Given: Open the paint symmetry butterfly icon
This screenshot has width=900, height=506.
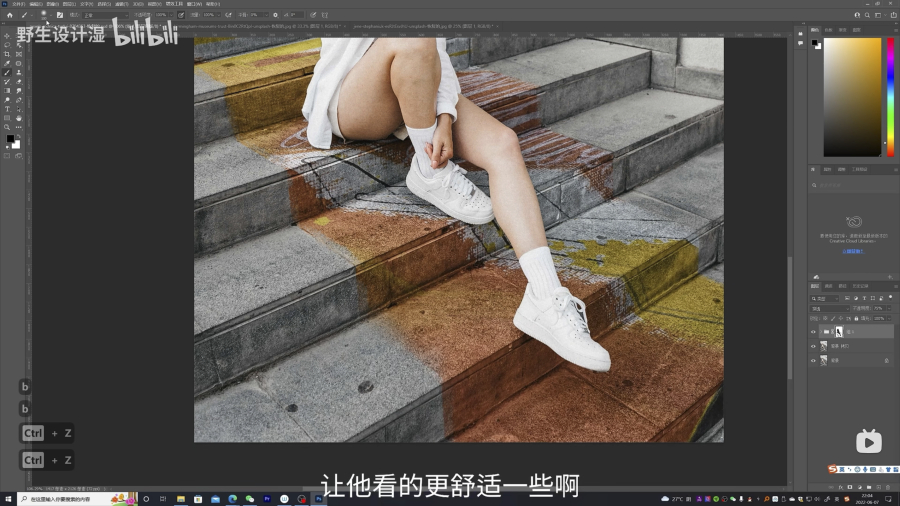Looking at the screenshot, I should coord(325,15).
